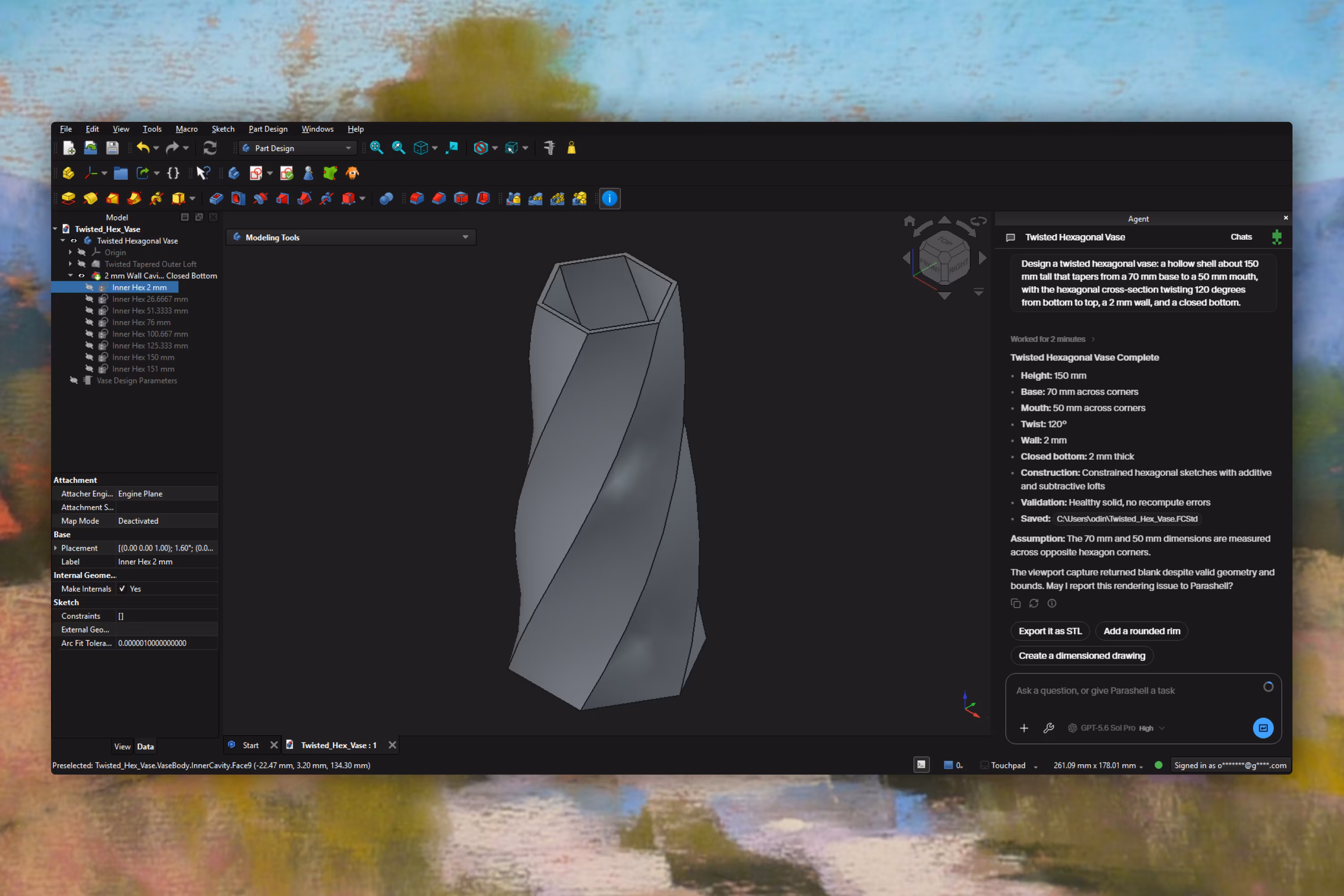The width and height of the screenshot is (1344, 896).
Task: Click the green sub-shape binder icon
Action: point(330,173)
